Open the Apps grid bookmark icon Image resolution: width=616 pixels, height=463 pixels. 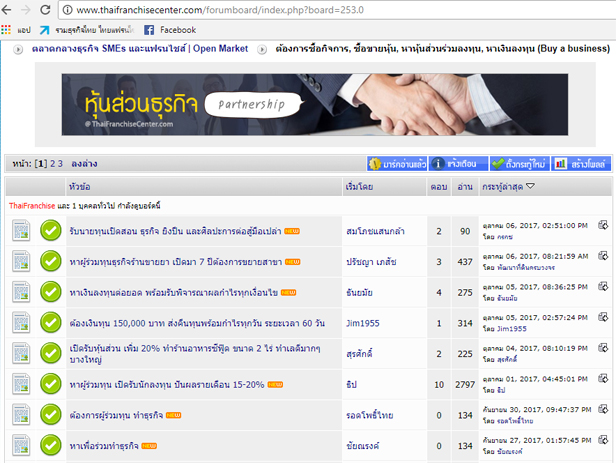coord(6,30)
